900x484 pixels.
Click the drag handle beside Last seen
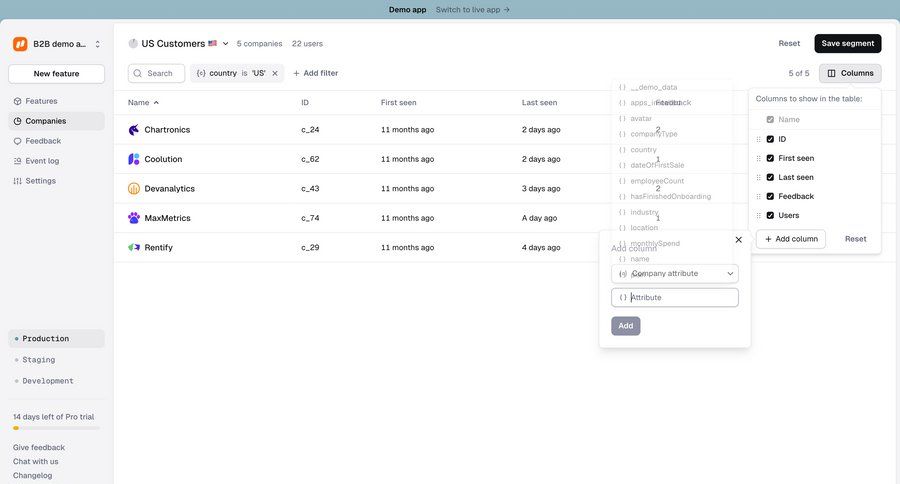(x=758, y=177)
